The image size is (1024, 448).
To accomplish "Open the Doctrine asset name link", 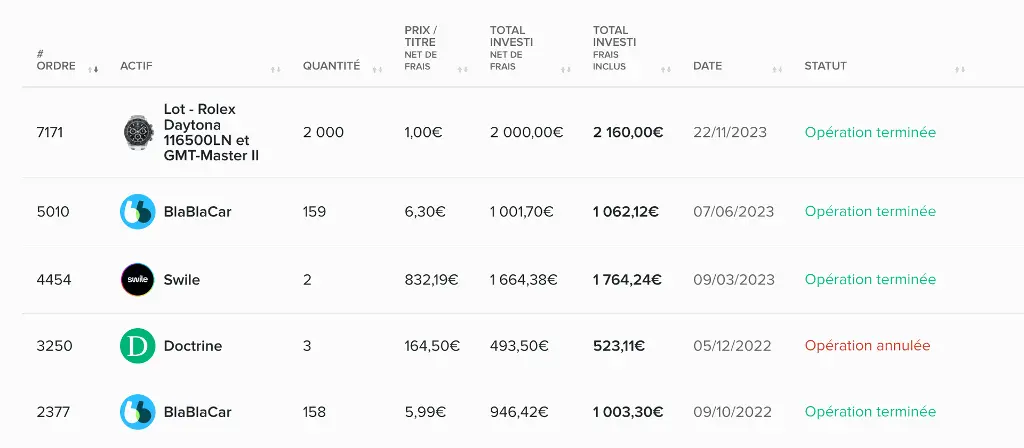I will [x=193, y=345].
